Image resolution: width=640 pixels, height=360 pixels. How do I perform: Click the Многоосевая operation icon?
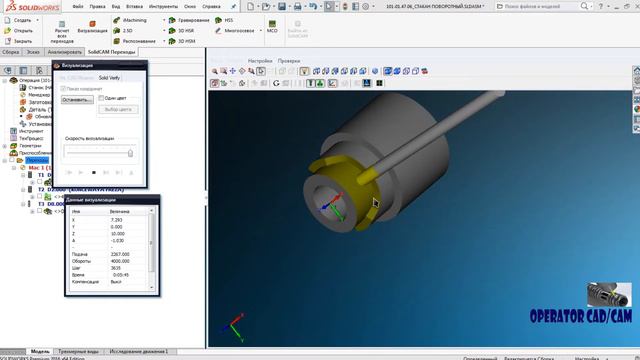tap(218, 31)
